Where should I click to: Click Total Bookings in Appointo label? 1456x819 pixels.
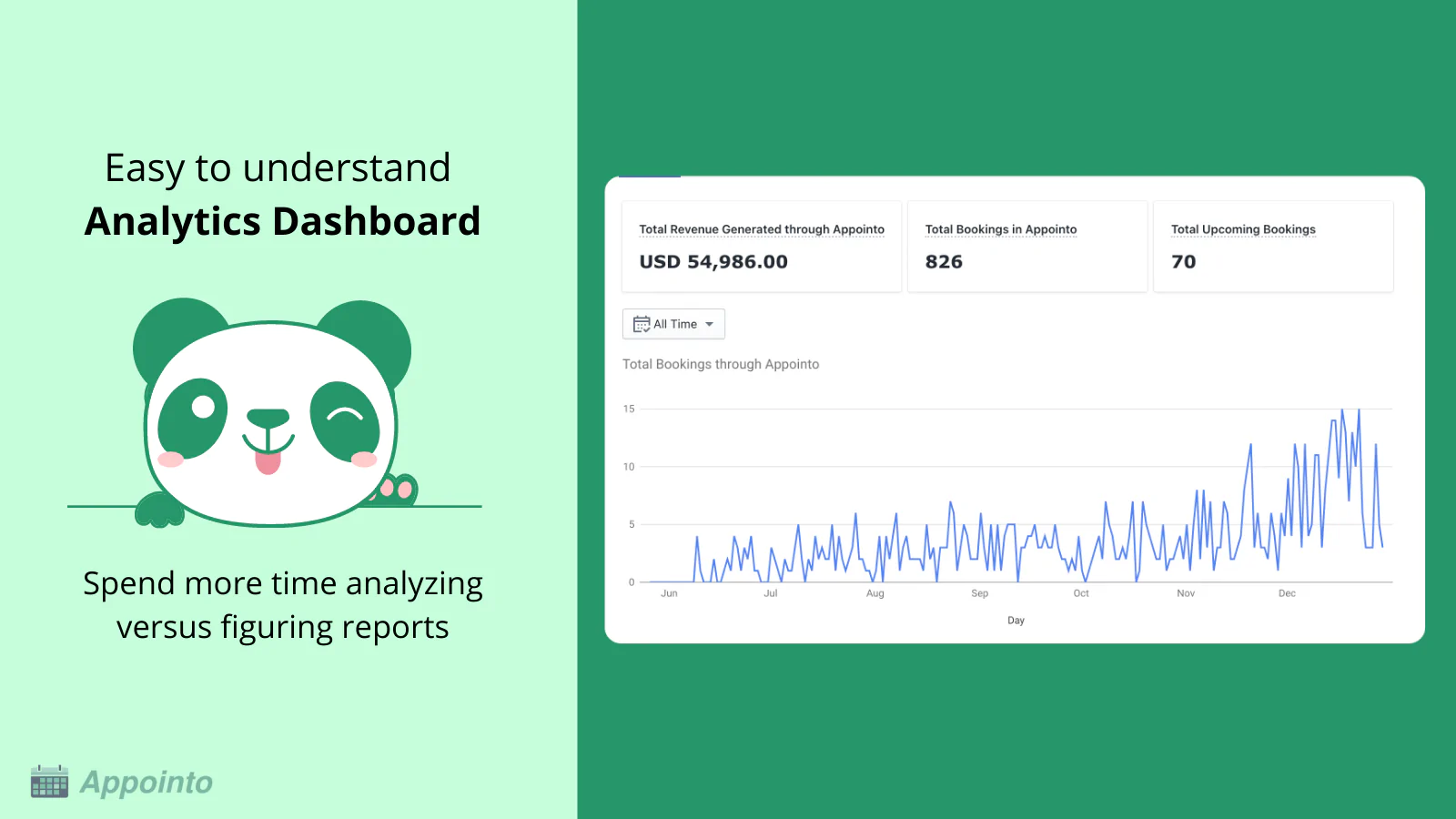[1000, 229]
